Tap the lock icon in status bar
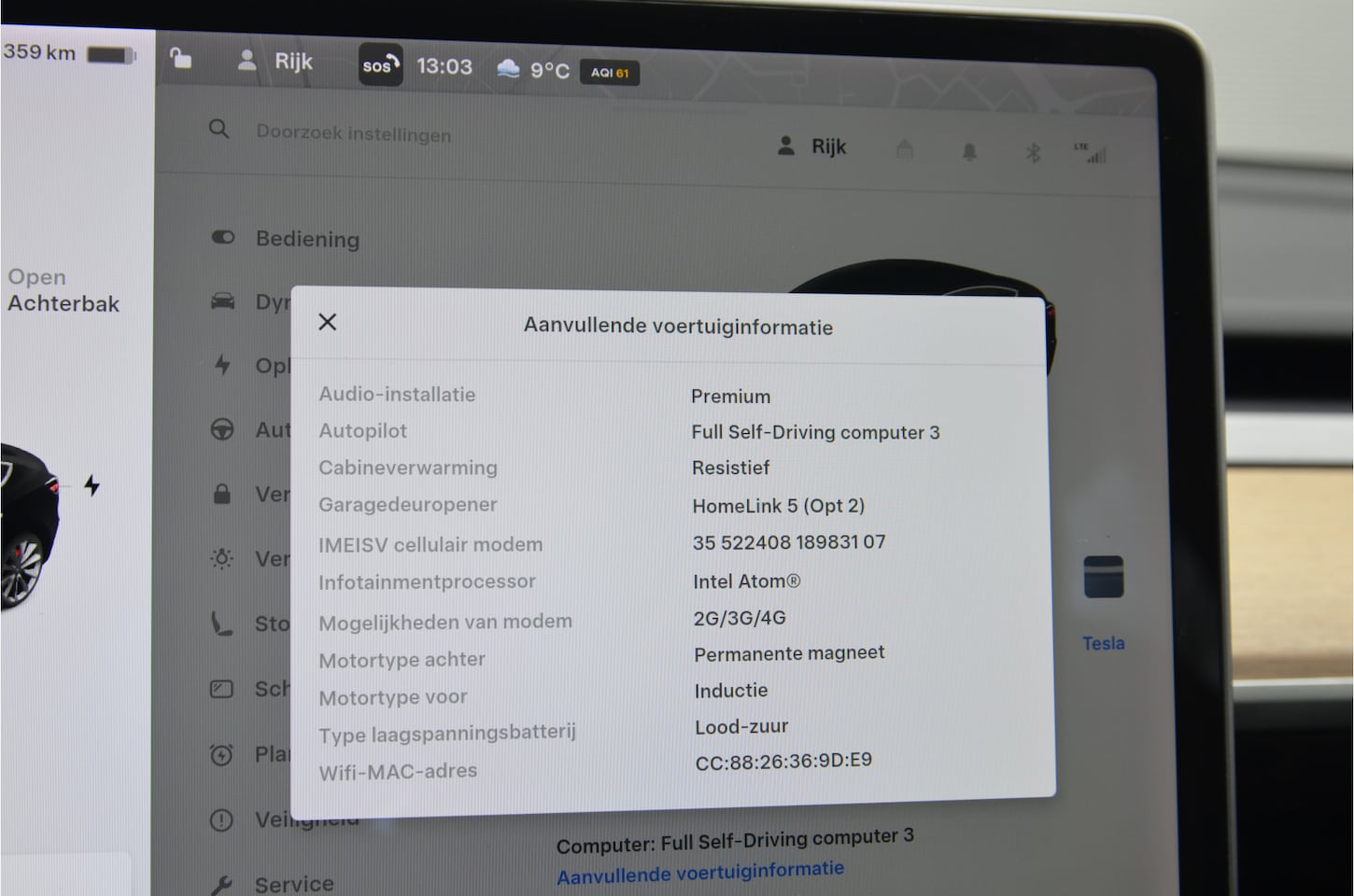The image size is (1354, 896). 181,60
